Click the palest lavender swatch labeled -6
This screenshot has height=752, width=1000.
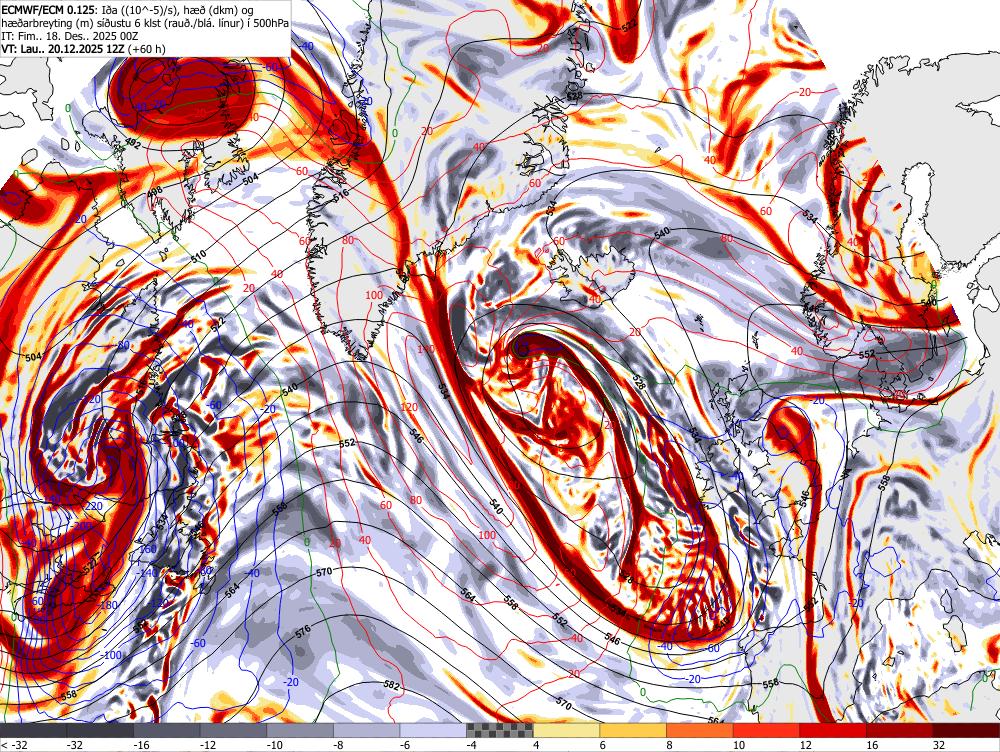433,730
